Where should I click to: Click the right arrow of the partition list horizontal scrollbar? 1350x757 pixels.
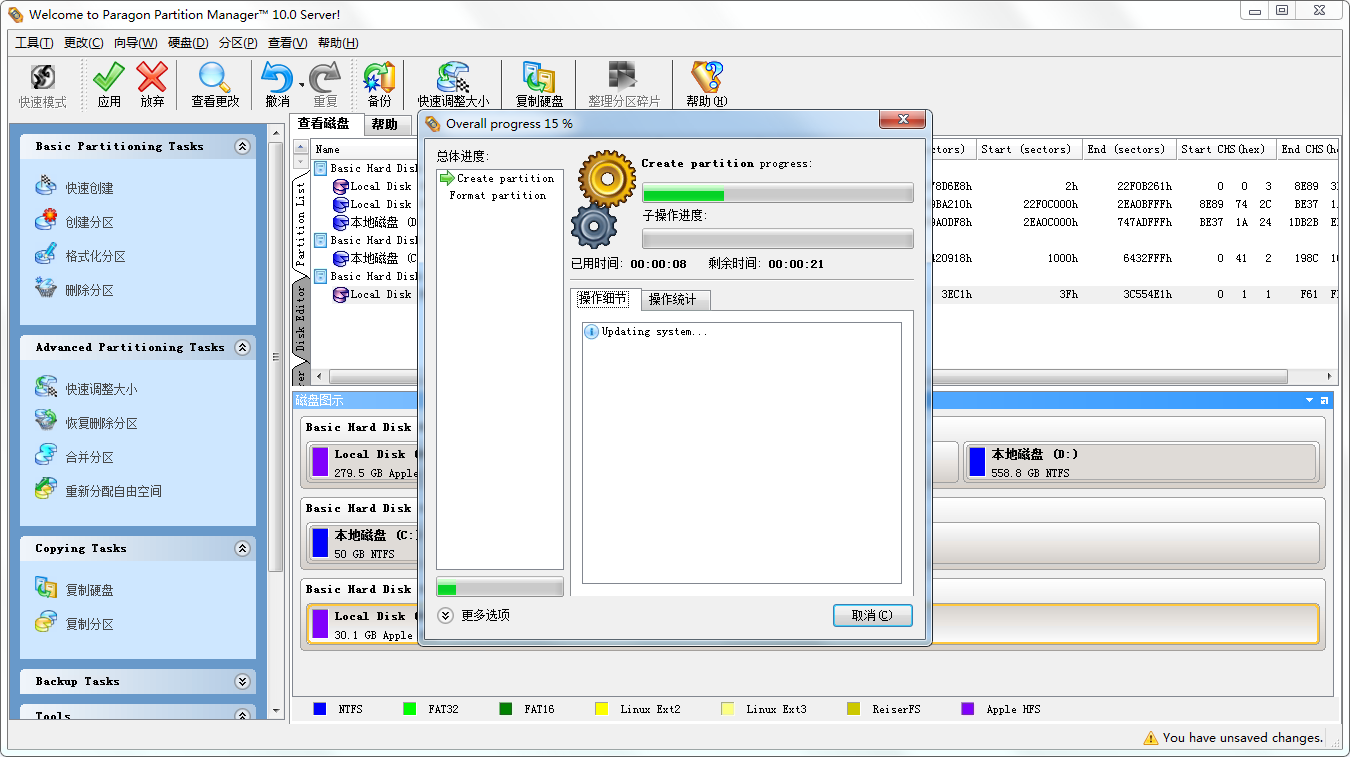(1329, 377)
